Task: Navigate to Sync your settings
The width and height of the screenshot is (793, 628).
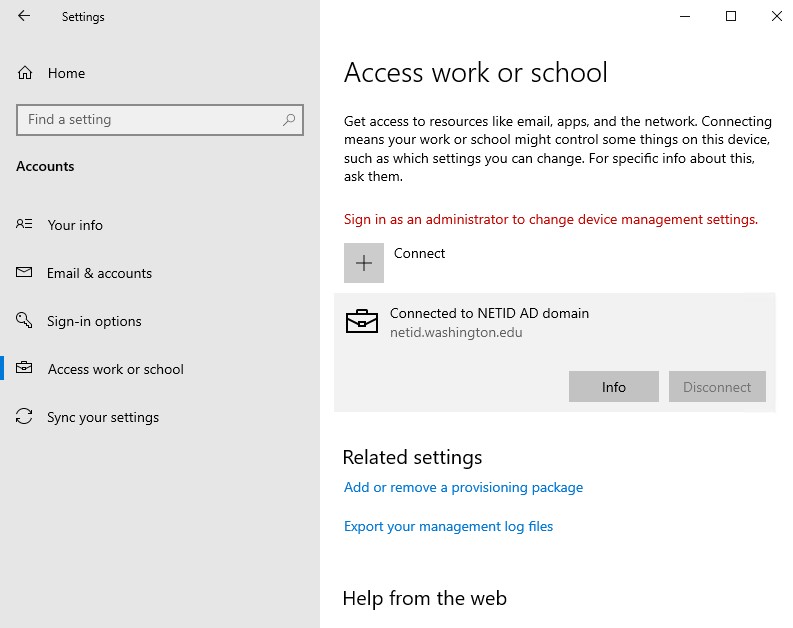Action: [103, 417]
